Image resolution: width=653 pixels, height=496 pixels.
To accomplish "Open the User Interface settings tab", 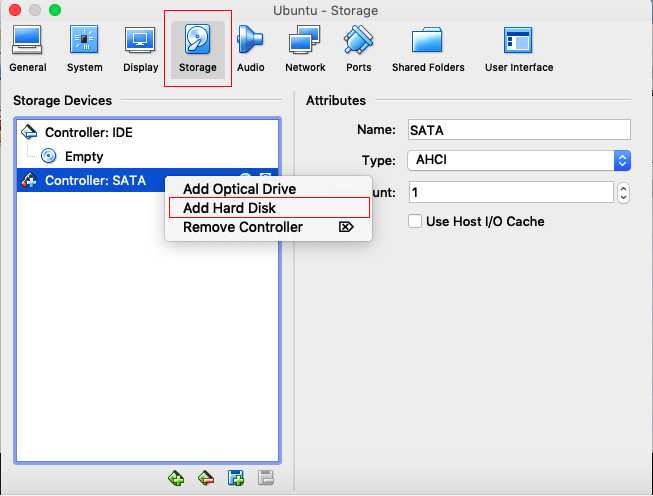I will click(519, 49).
